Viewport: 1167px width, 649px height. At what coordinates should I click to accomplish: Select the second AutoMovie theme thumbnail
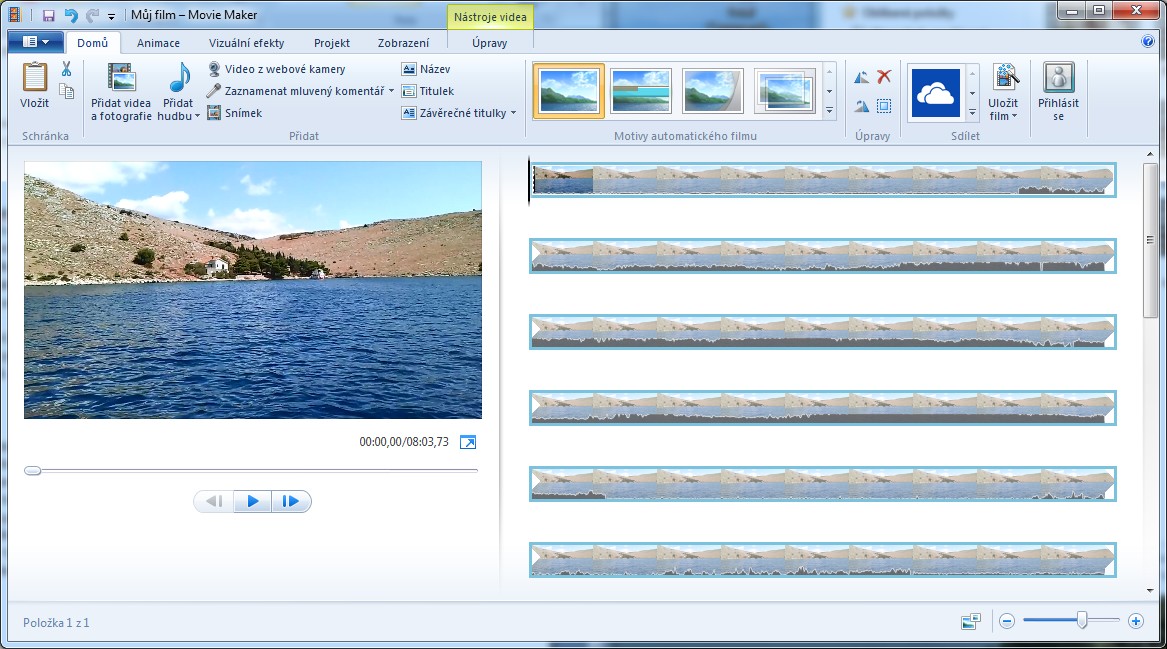click(641, 91)
